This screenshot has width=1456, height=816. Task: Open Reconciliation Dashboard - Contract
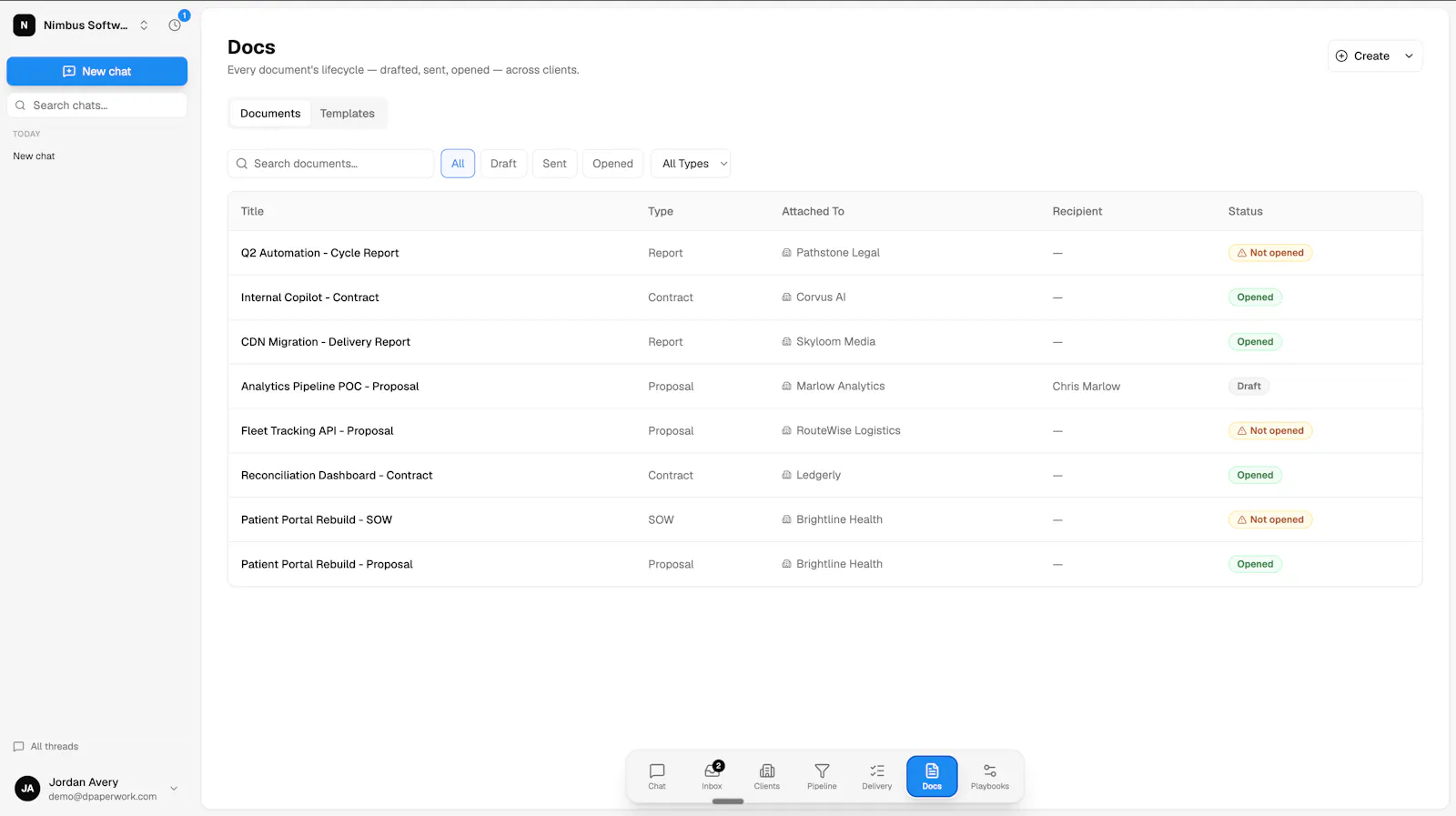(337, 475)
